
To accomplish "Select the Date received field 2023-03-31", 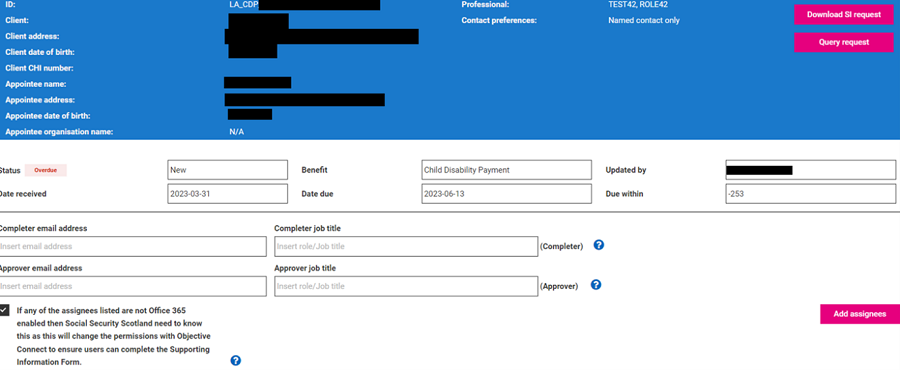I will click(x=227, y=194).
